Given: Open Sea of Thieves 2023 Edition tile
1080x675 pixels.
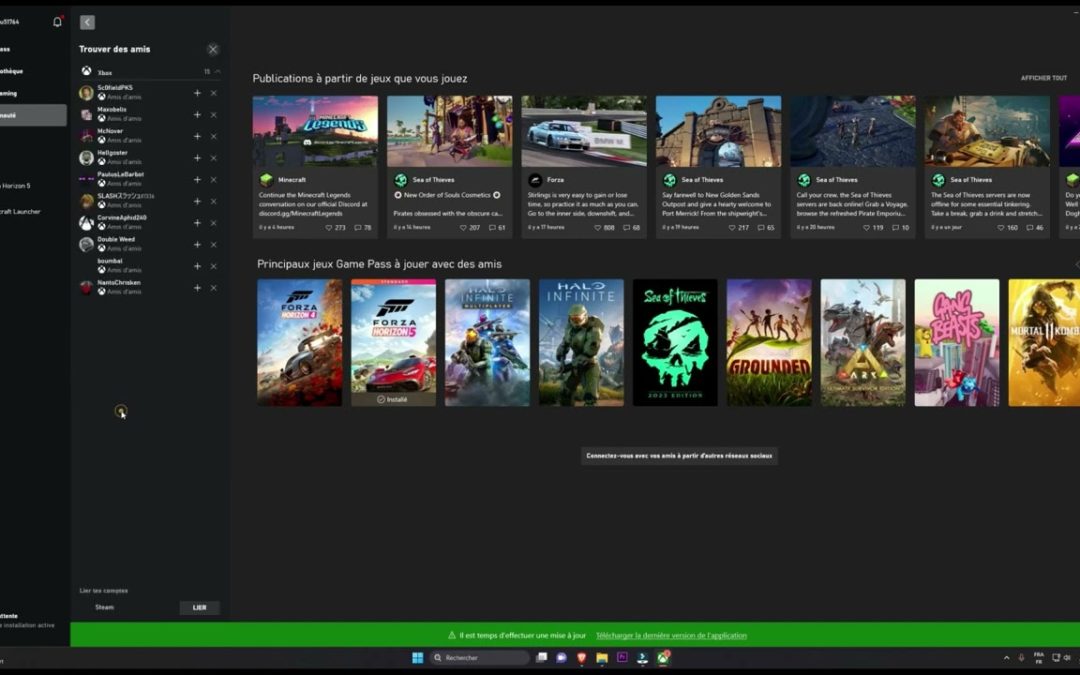Looking at the screenshot, I should pos(675,342).
